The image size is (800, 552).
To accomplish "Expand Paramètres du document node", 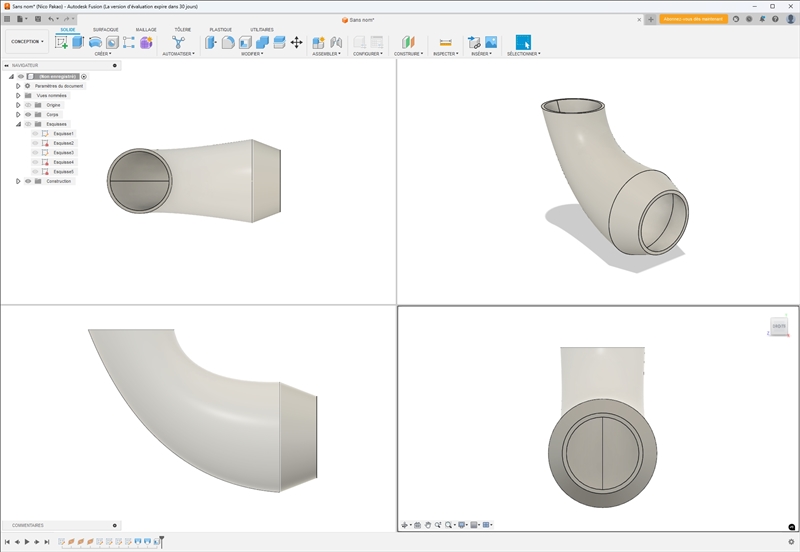I will coord(18,86).
